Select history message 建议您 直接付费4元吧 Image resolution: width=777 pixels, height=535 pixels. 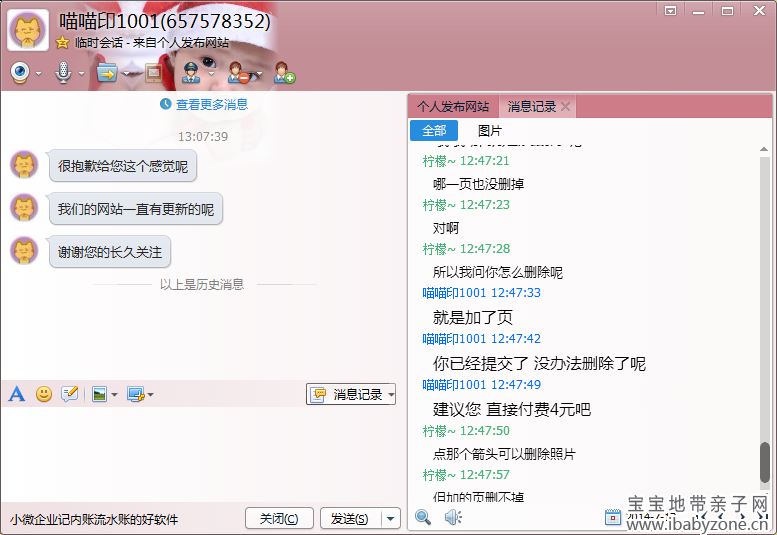[x=511, y=409]
